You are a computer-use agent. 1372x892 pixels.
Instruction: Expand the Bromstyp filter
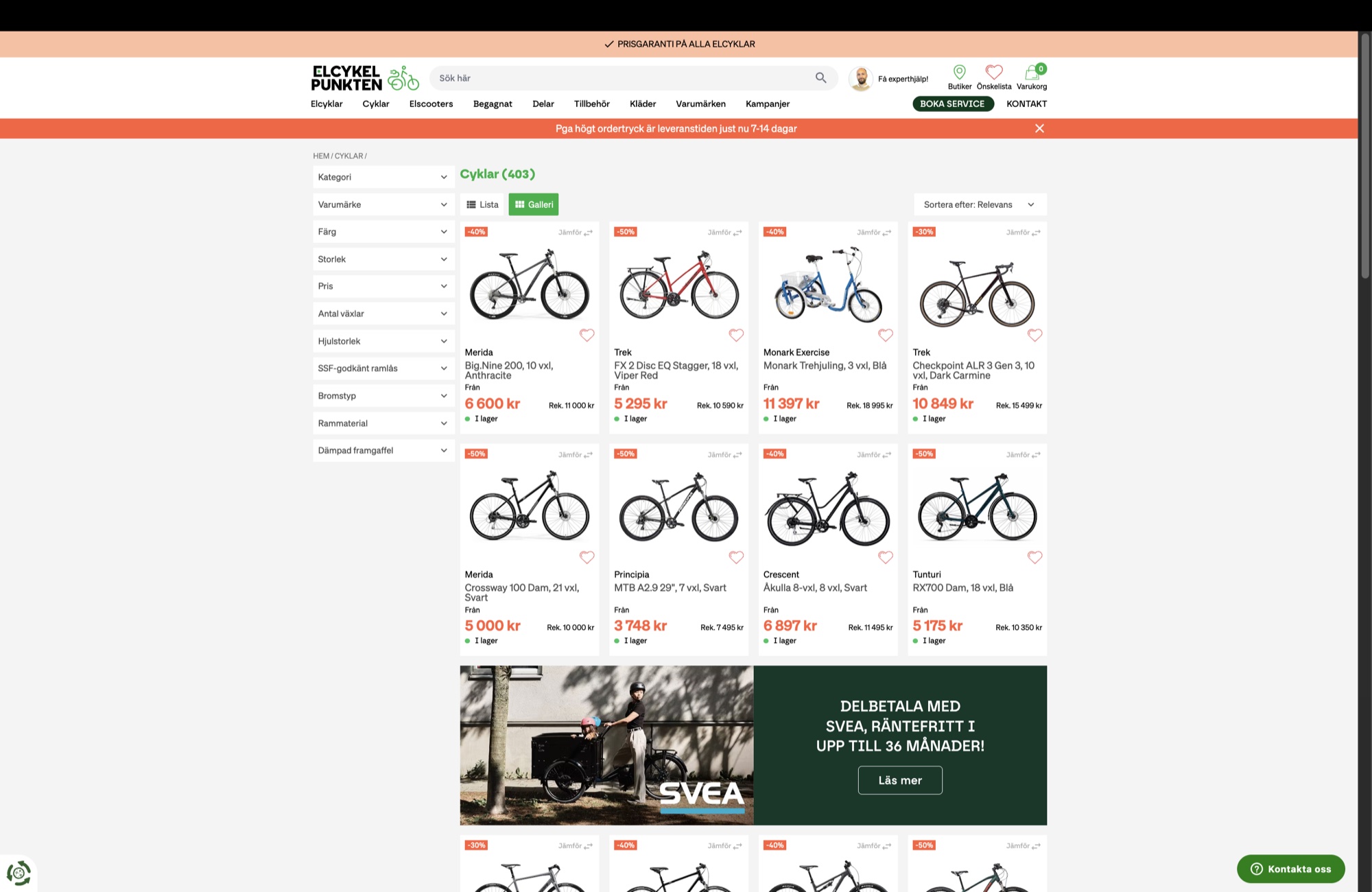coord(383,396)
